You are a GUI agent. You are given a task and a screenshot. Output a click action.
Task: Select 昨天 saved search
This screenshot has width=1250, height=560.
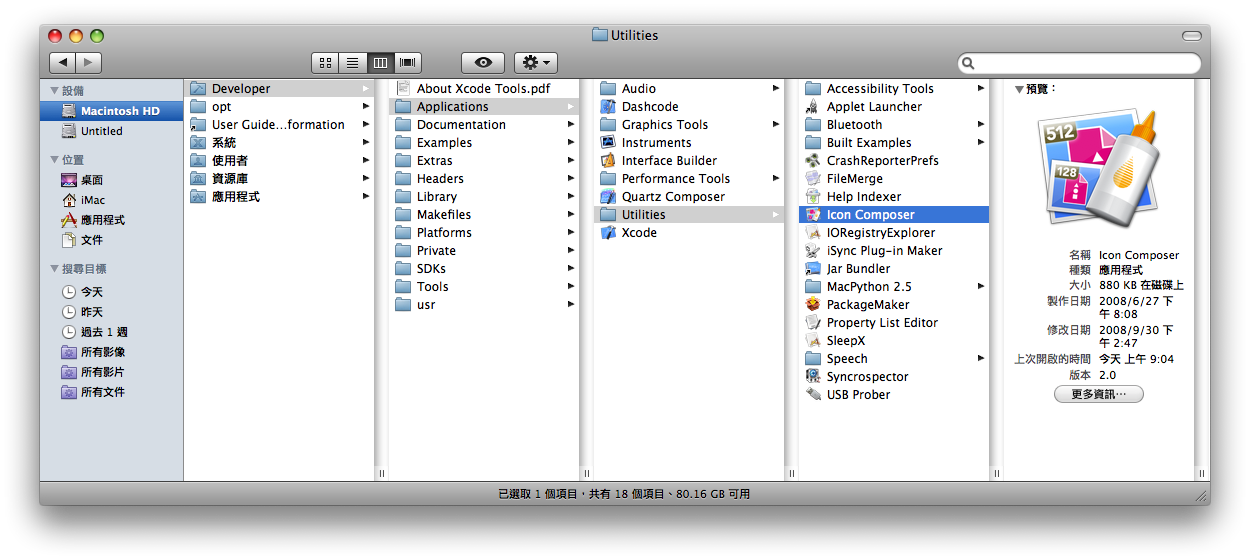(111, 312)
